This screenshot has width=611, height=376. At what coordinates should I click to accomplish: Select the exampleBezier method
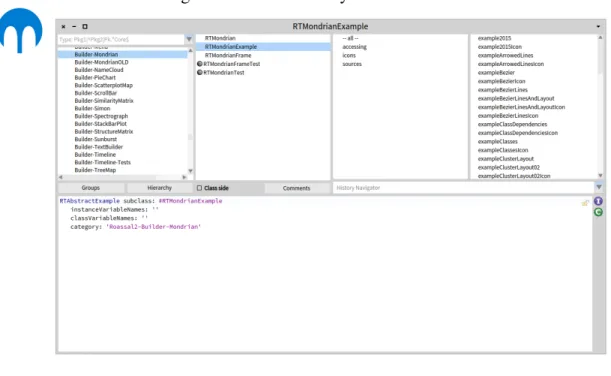pyautogui.click(x=496, y=72)
